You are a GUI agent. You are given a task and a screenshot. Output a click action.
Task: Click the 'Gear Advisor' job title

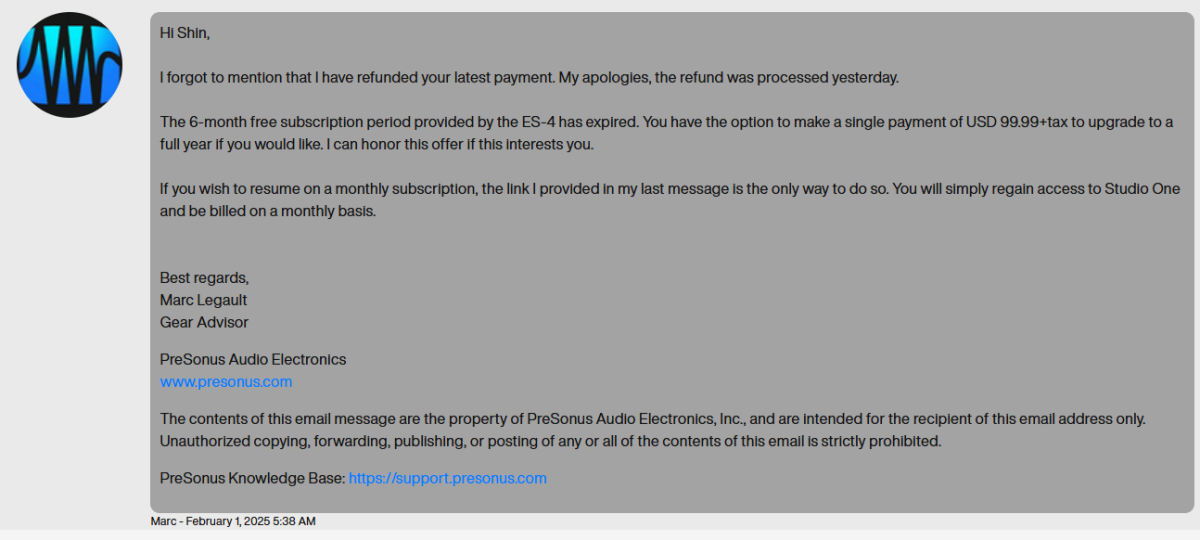(204, 322)
